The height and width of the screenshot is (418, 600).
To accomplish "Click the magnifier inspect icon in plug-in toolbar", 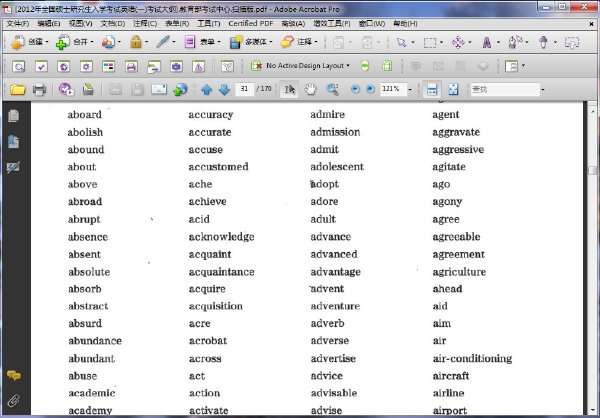I will point(18,67).
